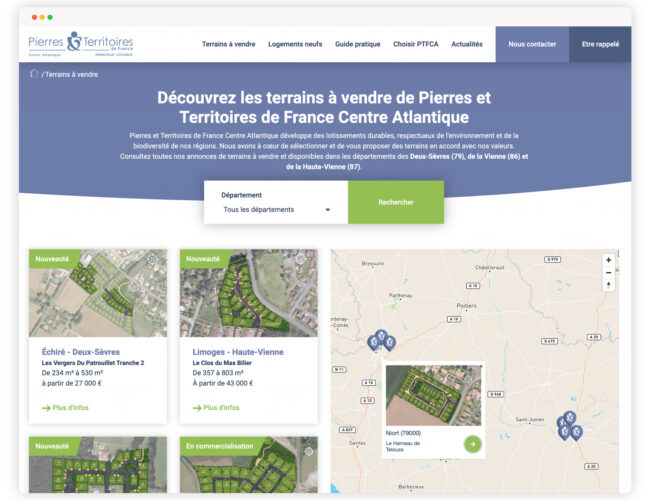
Task: Open Limoges - Haute-Vienne title
Action: point(238,352)
